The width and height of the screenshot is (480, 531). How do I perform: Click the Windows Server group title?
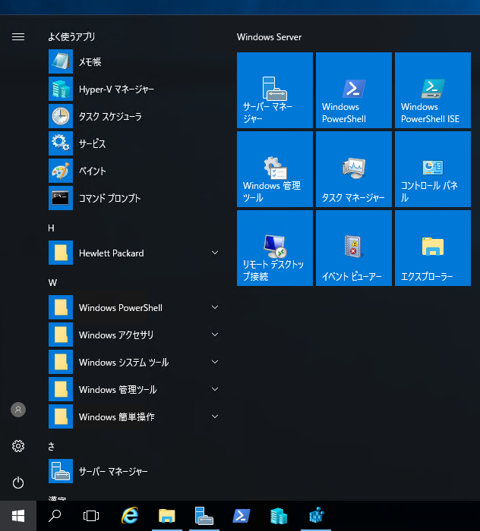[269, 37]
